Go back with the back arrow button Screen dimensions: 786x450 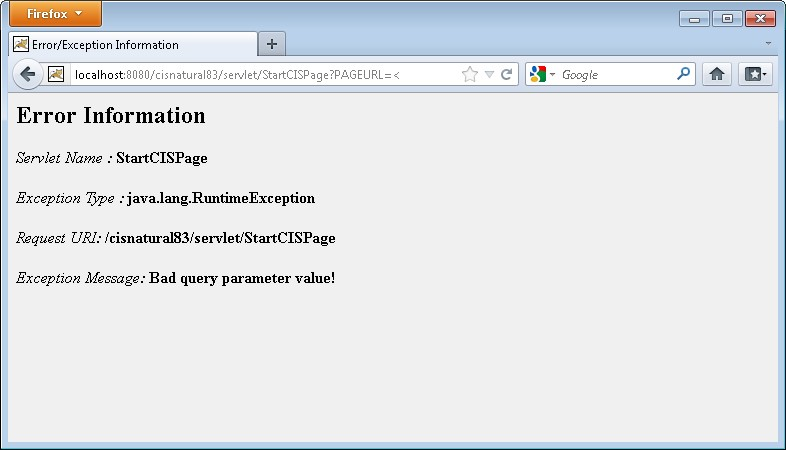coord(28,75)
